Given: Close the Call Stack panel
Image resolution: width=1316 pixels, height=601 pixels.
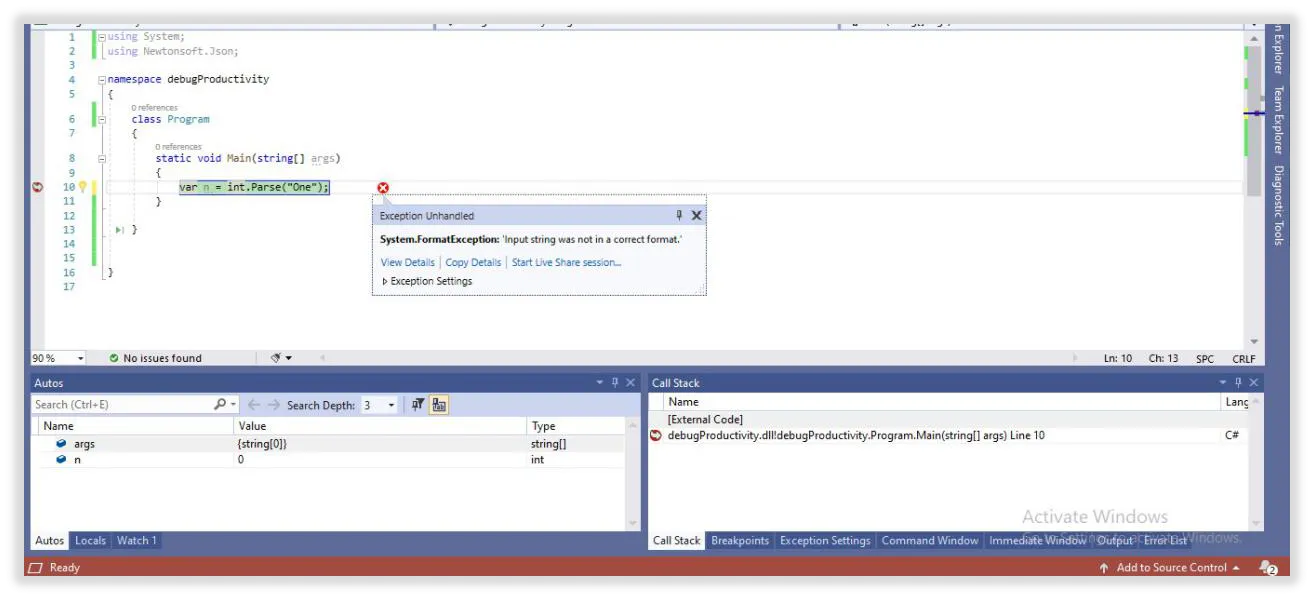Looking at the screenshot, I should 1254,383.
